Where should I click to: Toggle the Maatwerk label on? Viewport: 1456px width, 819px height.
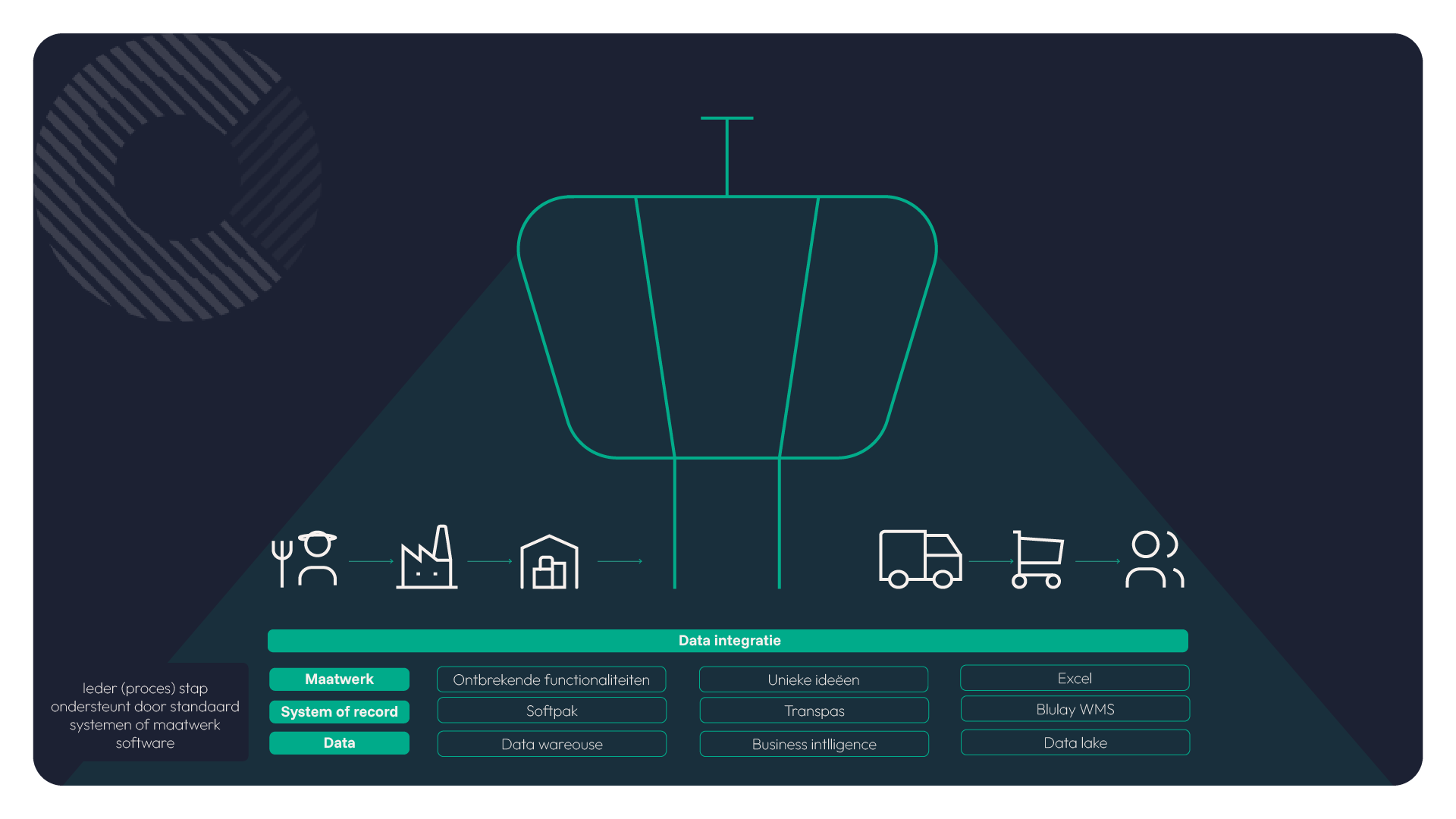pos(338,679)
